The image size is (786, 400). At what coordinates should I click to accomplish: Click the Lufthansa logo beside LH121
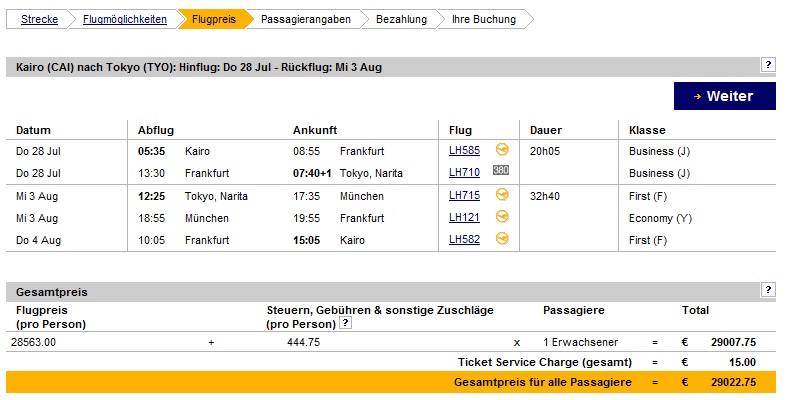[502, 217]
